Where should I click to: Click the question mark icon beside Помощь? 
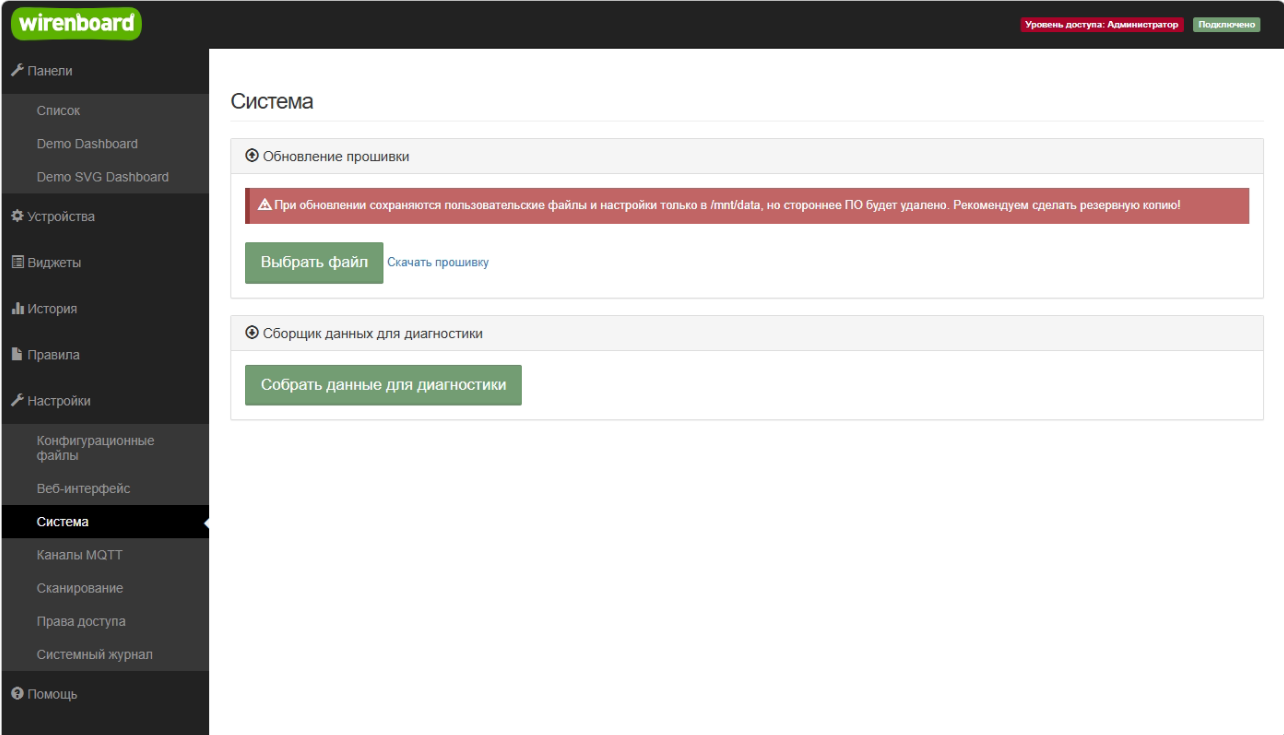17,694
